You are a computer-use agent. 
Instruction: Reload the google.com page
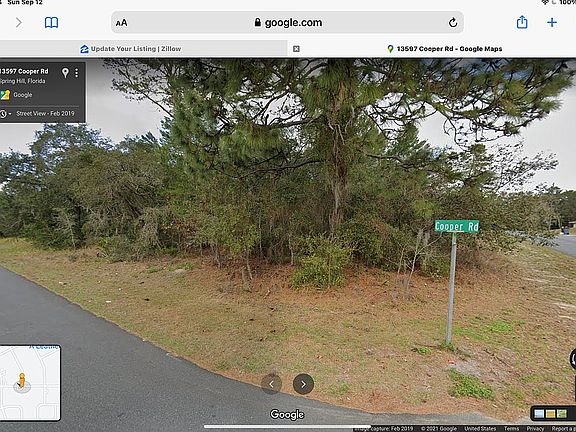tap(453, 23)
